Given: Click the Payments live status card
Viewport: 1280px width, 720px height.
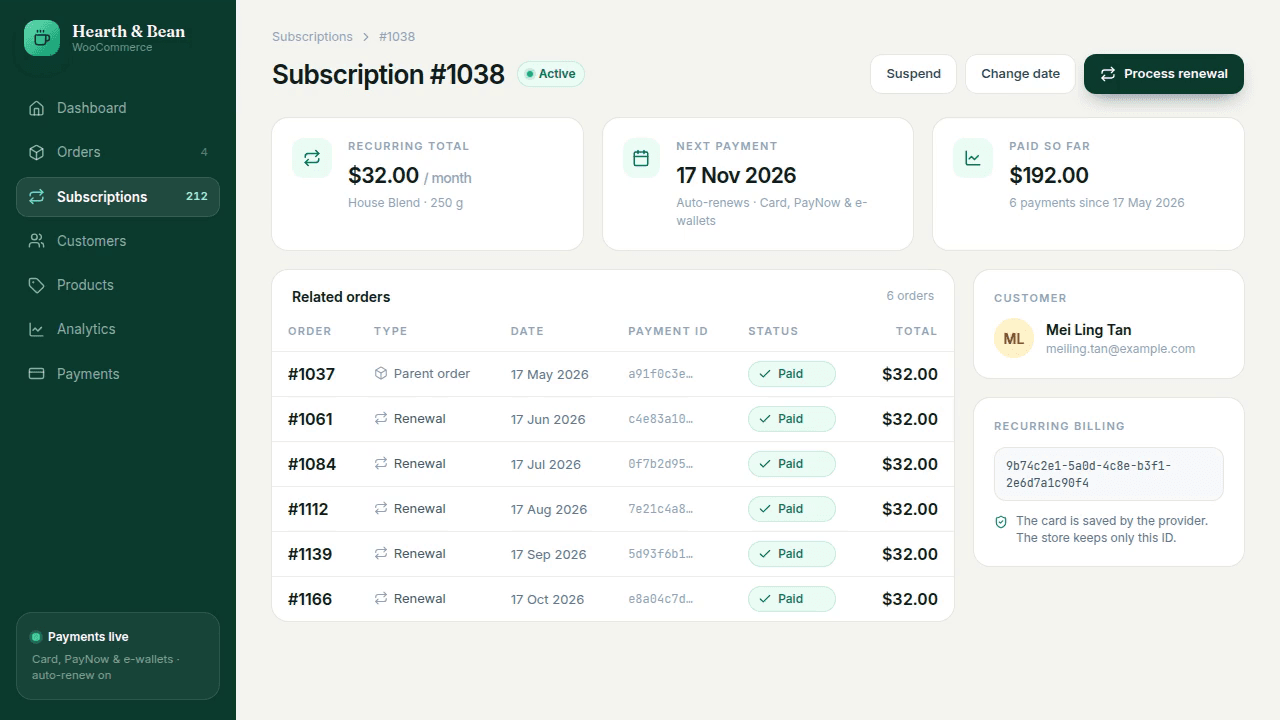Looking at the screenshot, I should click(x=118, y=656).
